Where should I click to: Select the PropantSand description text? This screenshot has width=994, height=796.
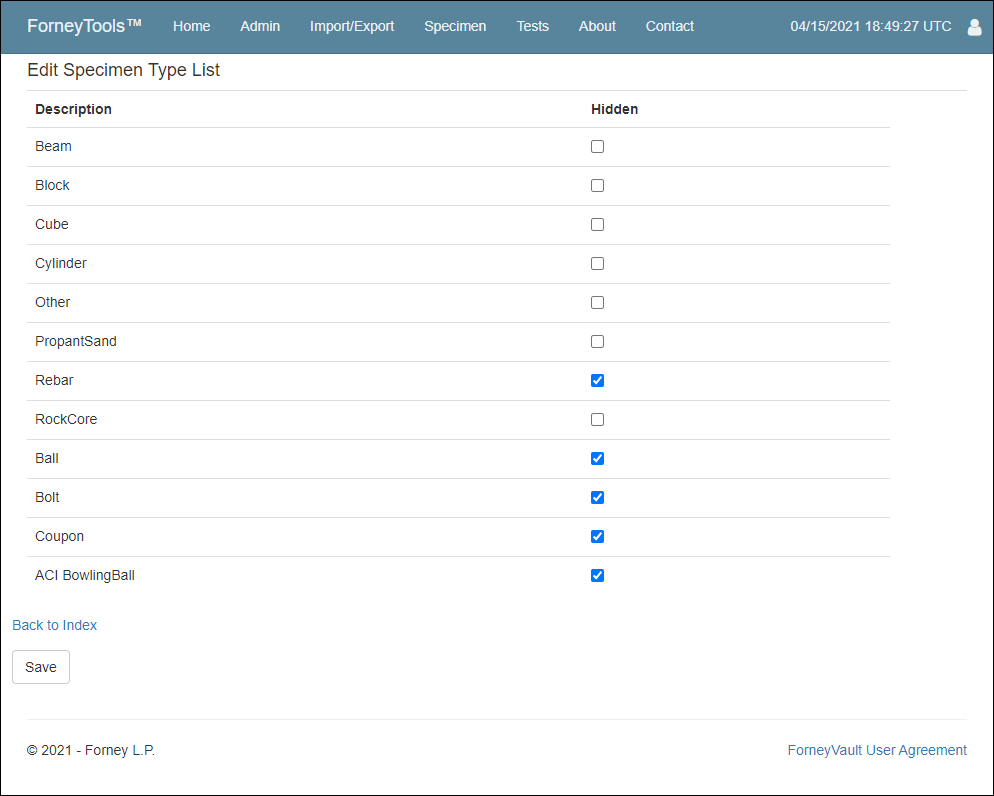tap(75, 342)
